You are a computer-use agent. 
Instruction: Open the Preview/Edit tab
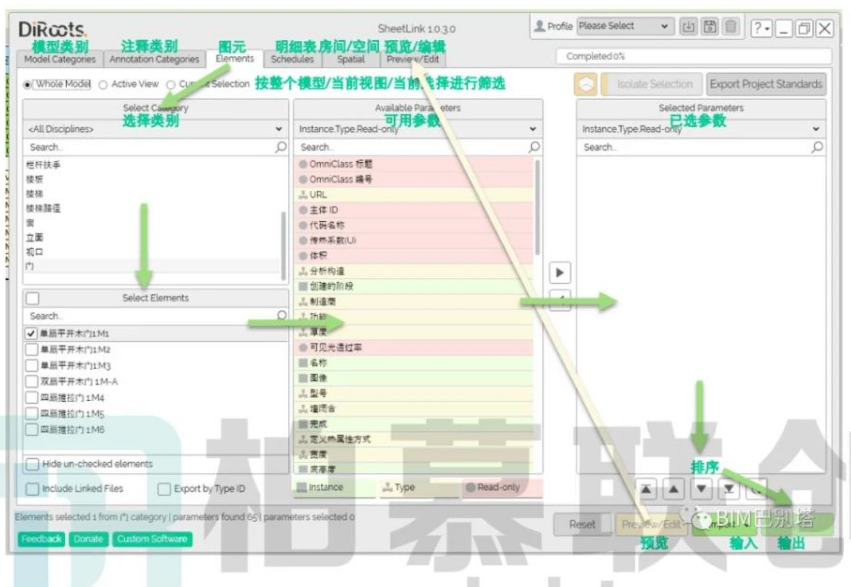point(413,59)
